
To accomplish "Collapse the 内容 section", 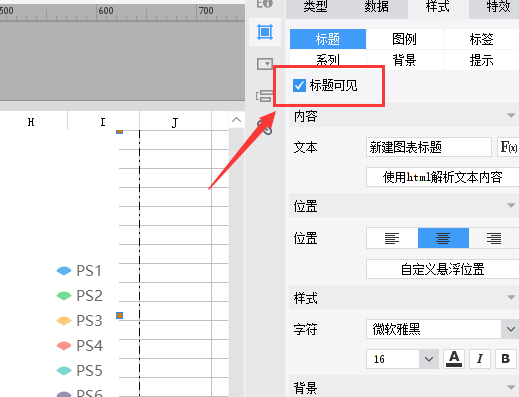I will (x=511, y=115).
